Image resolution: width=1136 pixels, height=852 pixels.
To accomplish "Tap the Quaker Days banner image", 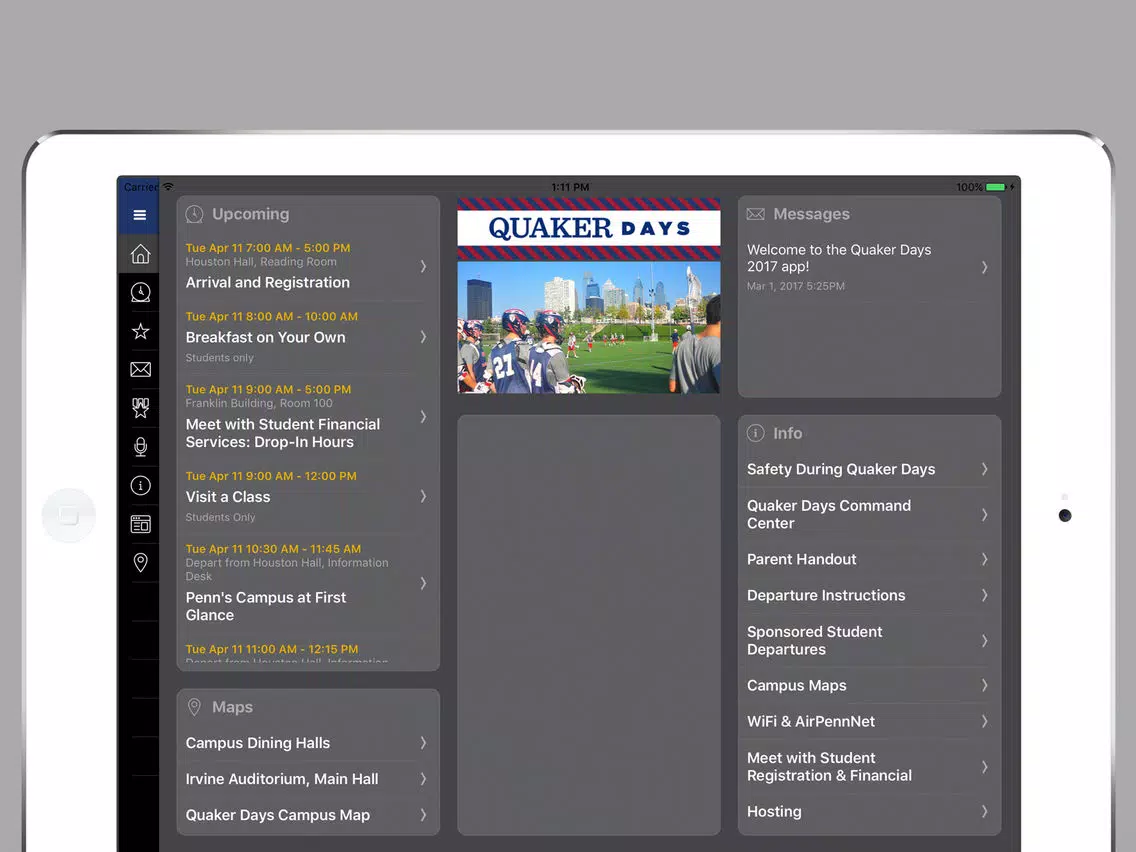I will coord(589,296).
